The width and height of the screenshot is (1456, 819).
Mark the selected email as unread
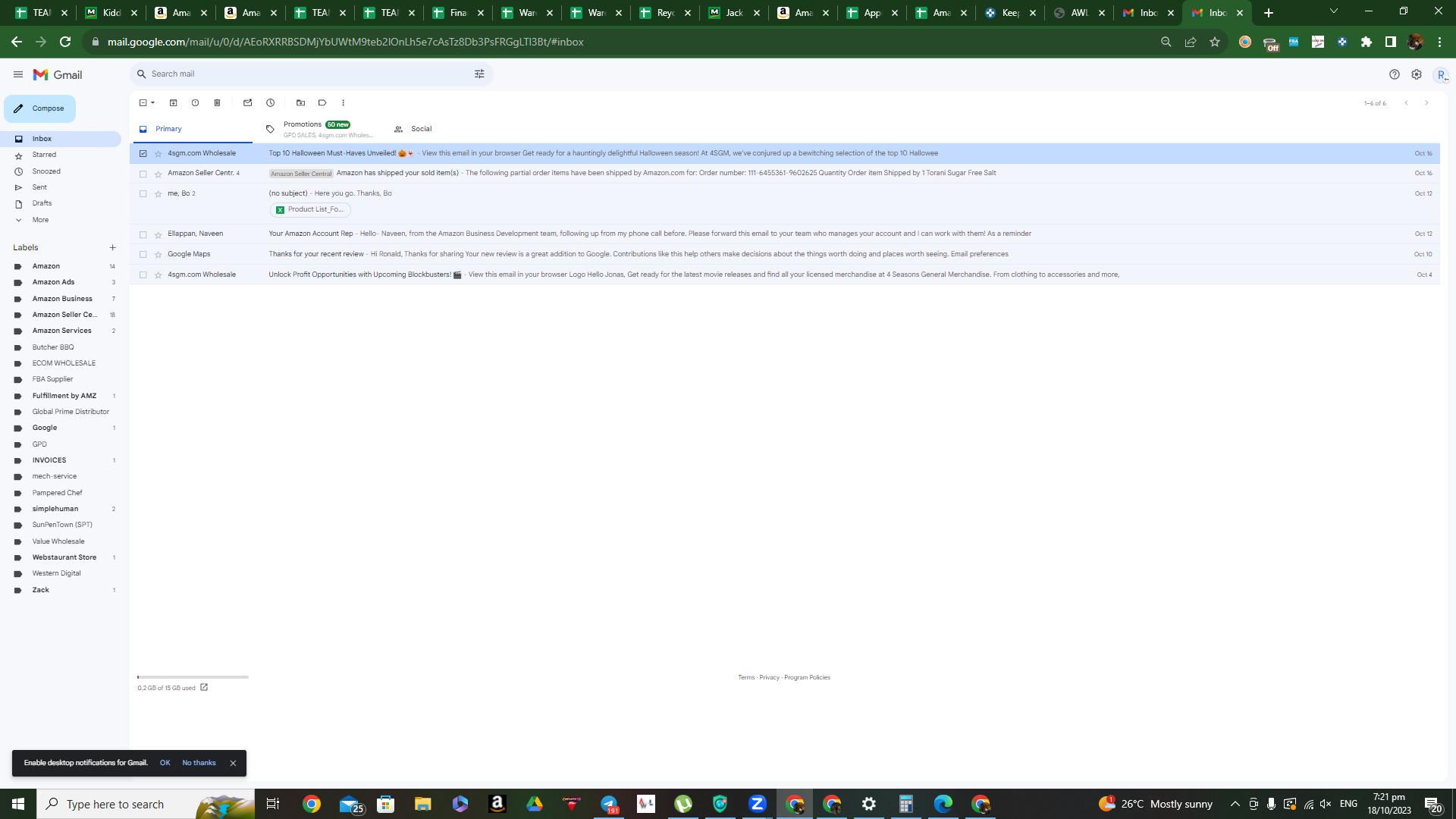click(247, 103)
